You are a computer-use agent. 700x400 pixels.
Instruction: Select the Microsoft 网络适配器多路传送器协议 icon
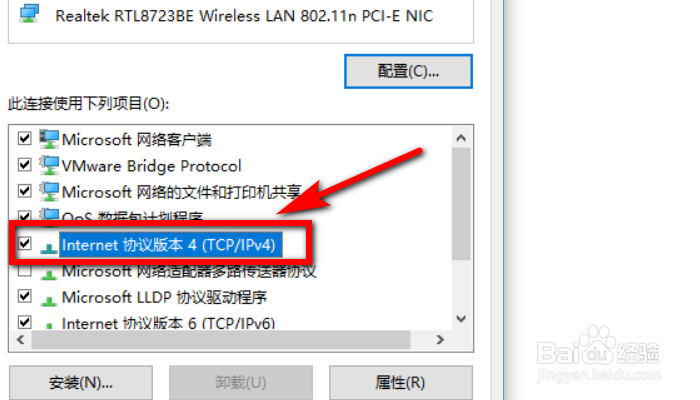(49, 274)
